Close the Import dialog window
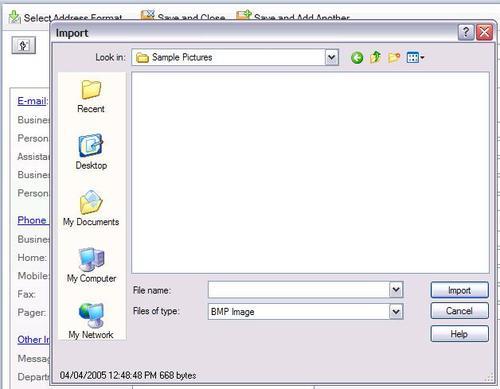This screenshot has width=500, height=389. [x=484, y=33]
